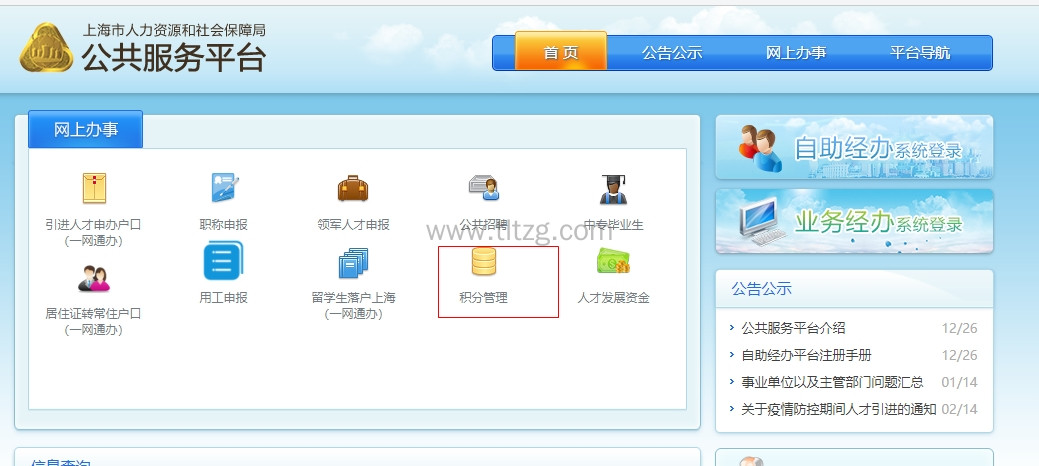
Task: Click the 引进人才申办户口 folder icon
Action: [93, 188]
